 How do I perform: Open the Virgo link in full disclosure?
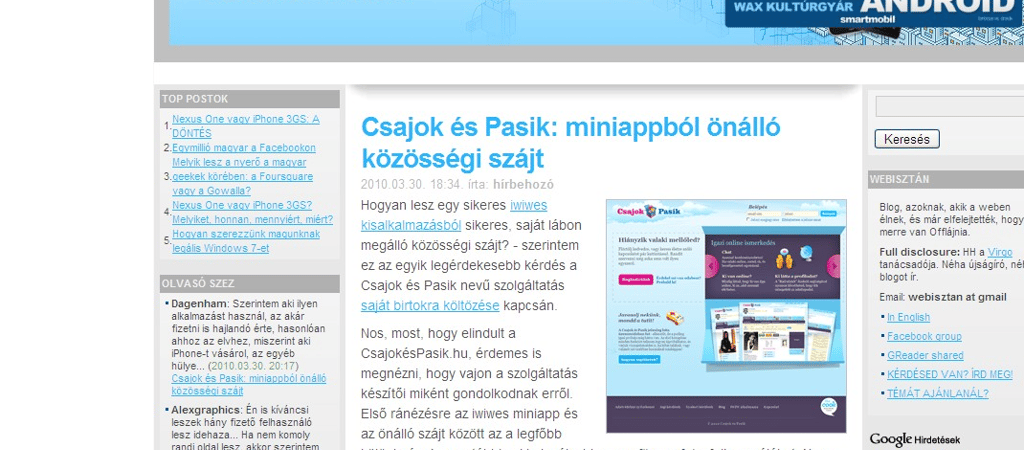[x=999, y=251]
